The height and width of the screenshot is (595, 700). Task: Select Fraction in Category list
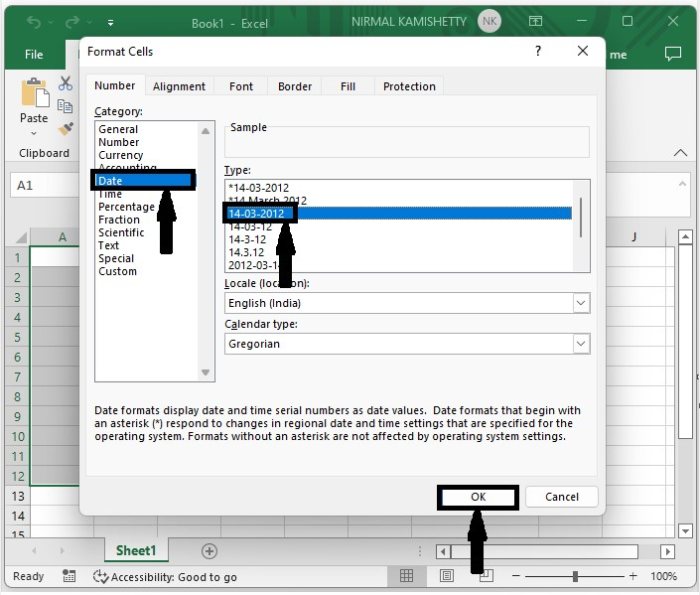point(119,220)
